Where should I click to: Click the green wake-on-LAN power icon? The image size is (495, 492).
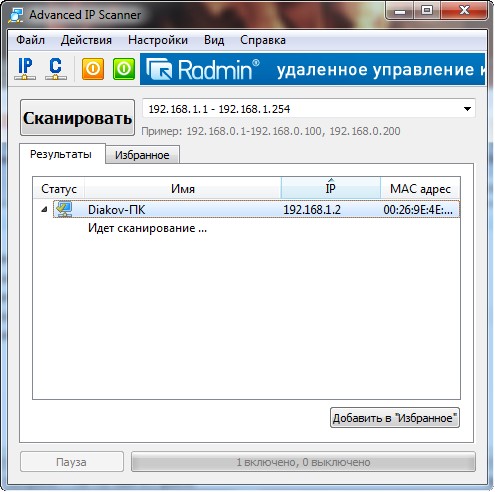[124, 69]
